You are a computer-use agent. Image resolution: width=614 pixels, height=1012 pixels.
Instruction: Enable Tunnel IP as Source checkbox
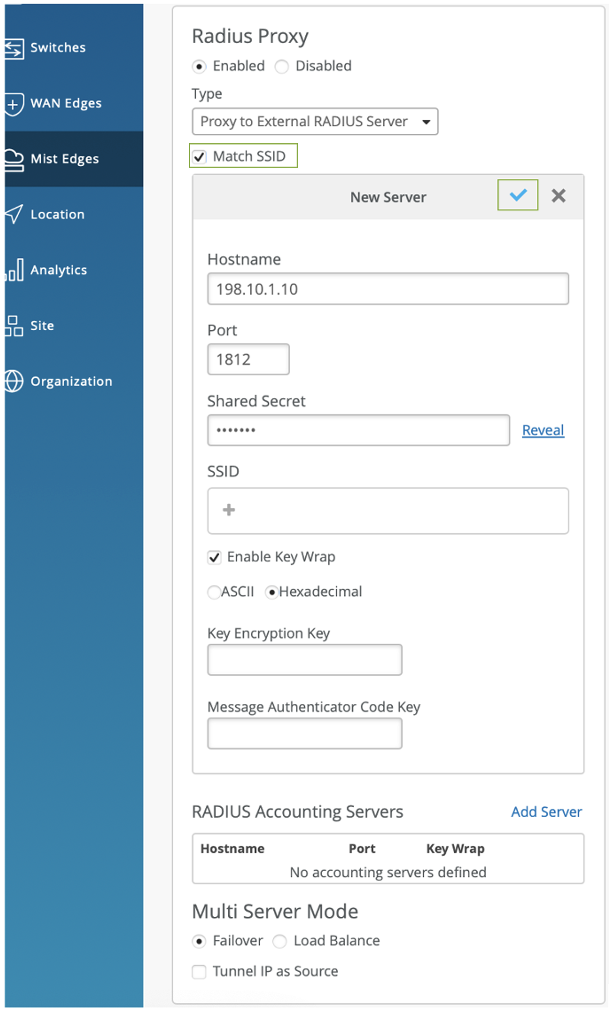[199, 971]
